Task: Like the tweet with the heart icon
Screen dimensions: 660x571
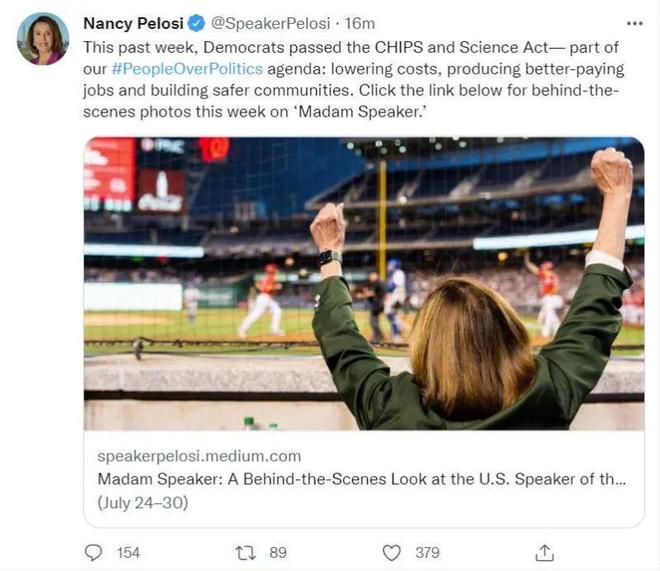Action: pyautogui.click(x=393, y=552)
